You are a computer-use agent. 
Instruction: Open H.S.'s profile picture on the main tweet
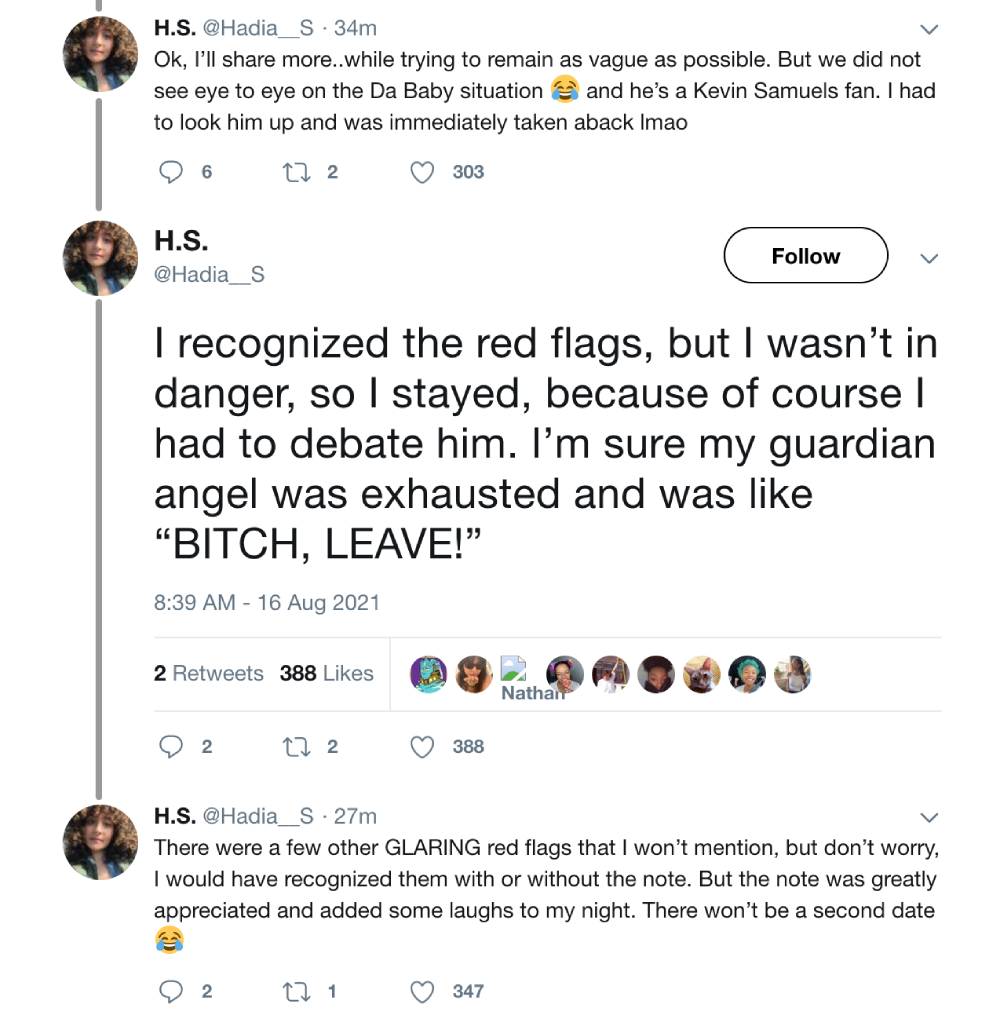[x=99, y=256]
